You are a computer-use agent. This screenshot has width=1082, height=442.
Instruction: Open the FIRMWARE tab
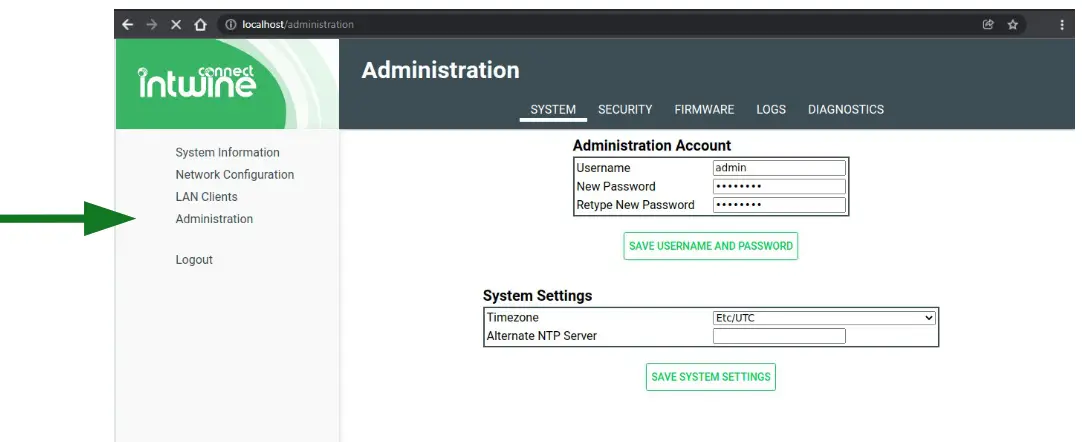(x=704, y=110)
